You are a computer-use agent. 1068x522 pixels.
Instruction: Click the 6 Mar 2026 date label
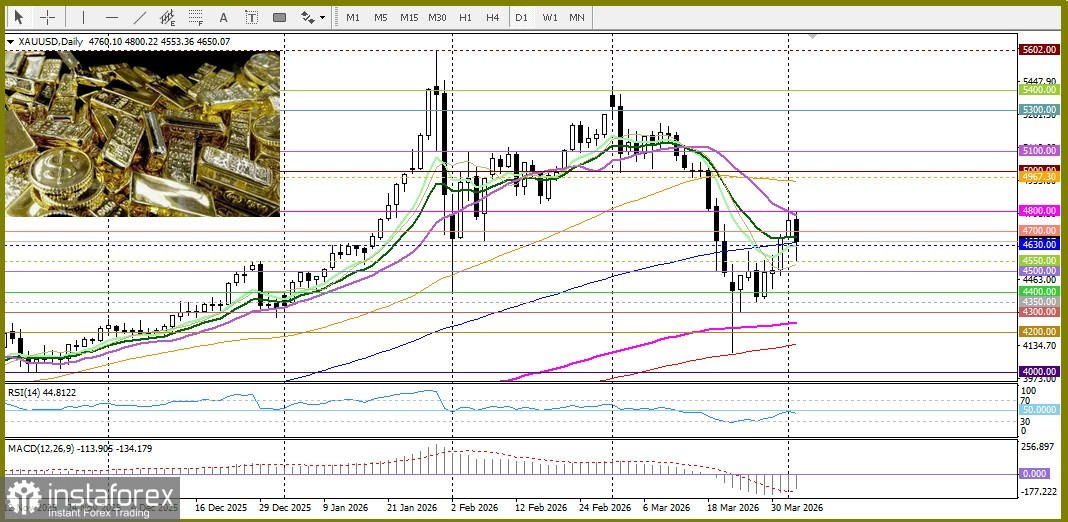pos(666,508)
